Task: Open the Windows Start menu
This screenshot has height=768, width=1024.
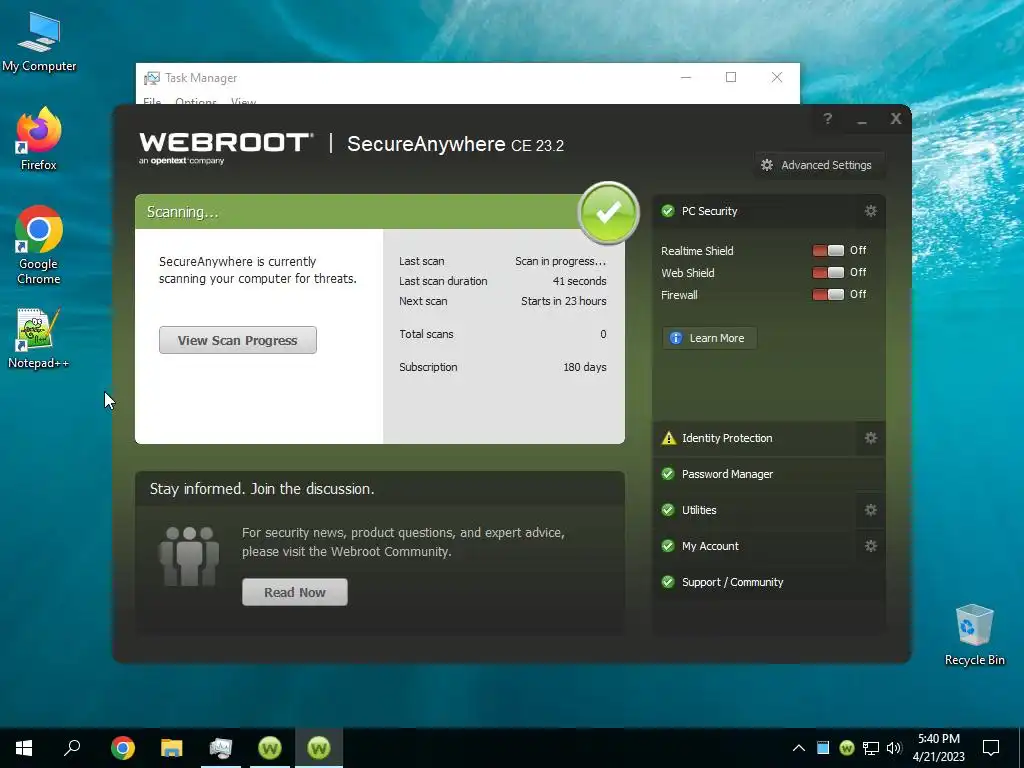Action: [x=24, y=748]
